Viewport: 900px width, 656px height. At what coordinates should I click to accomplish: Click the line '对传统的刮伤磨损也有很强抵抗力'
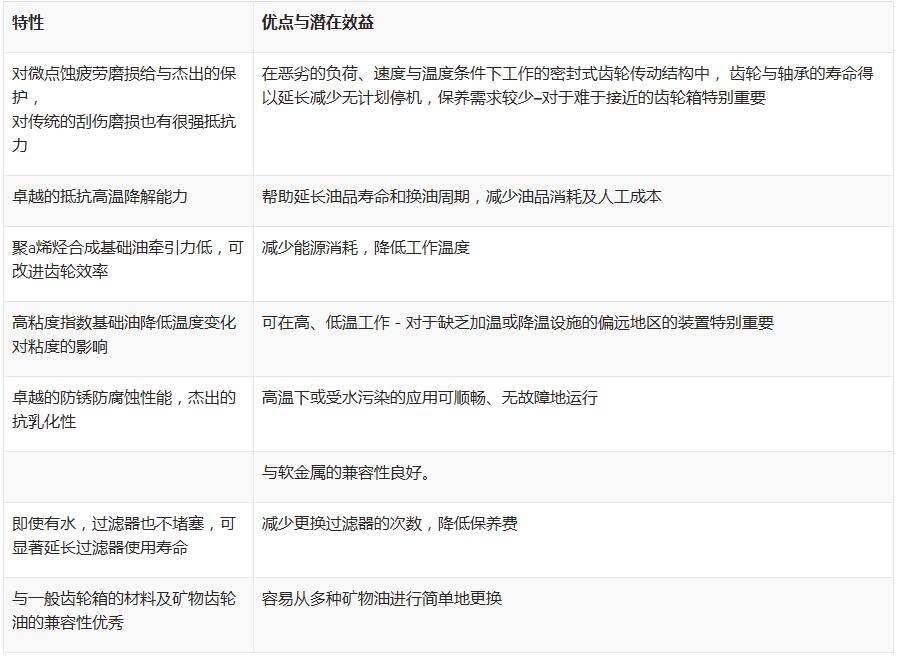[124, 133]
